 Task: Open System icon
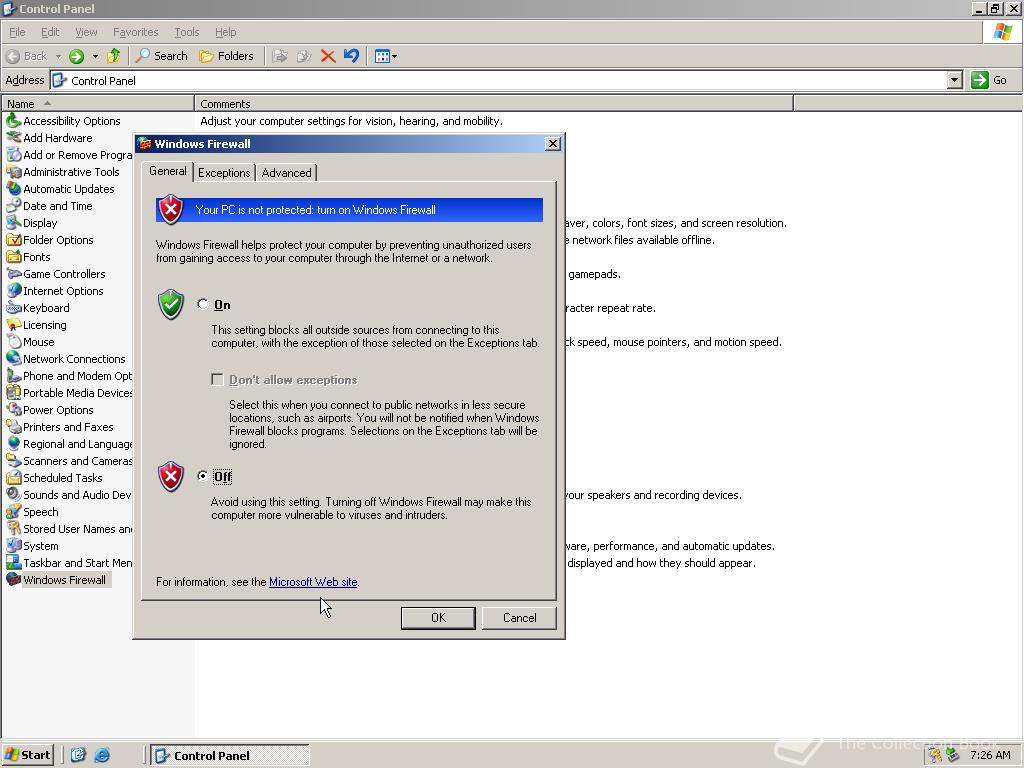point(14,545)
